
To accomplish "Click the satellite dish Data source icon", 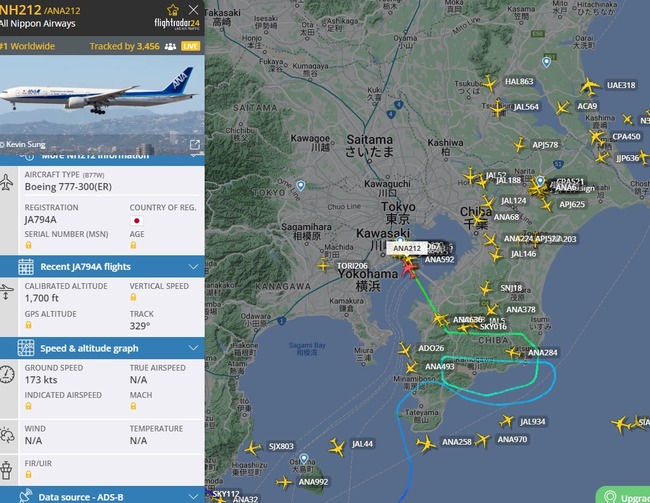I will tap(26, 496).
